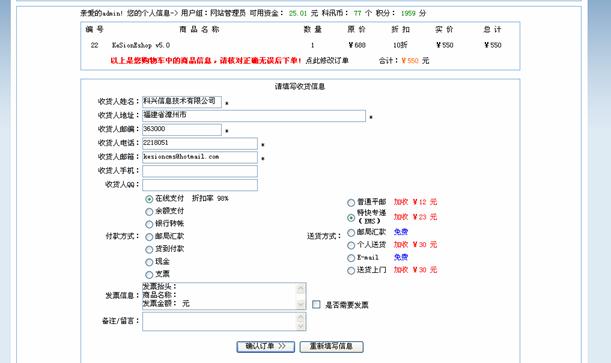Click the 收货人邮箱 email field
The width and height of the screenshot is (611, 363).
[x=200, y=157]
